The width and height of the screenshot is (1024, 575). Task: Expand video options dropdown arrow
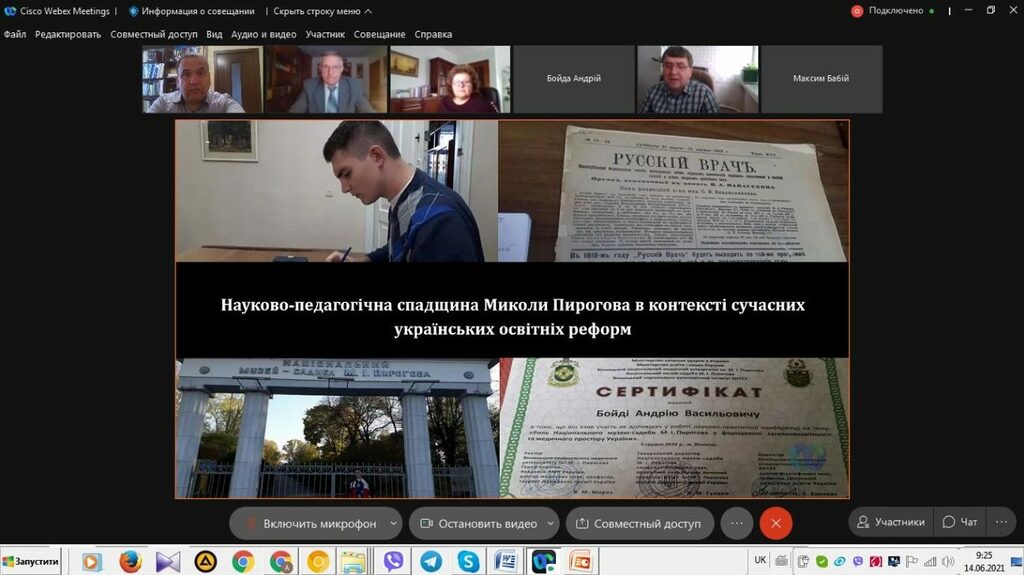[x=550, y=523]
